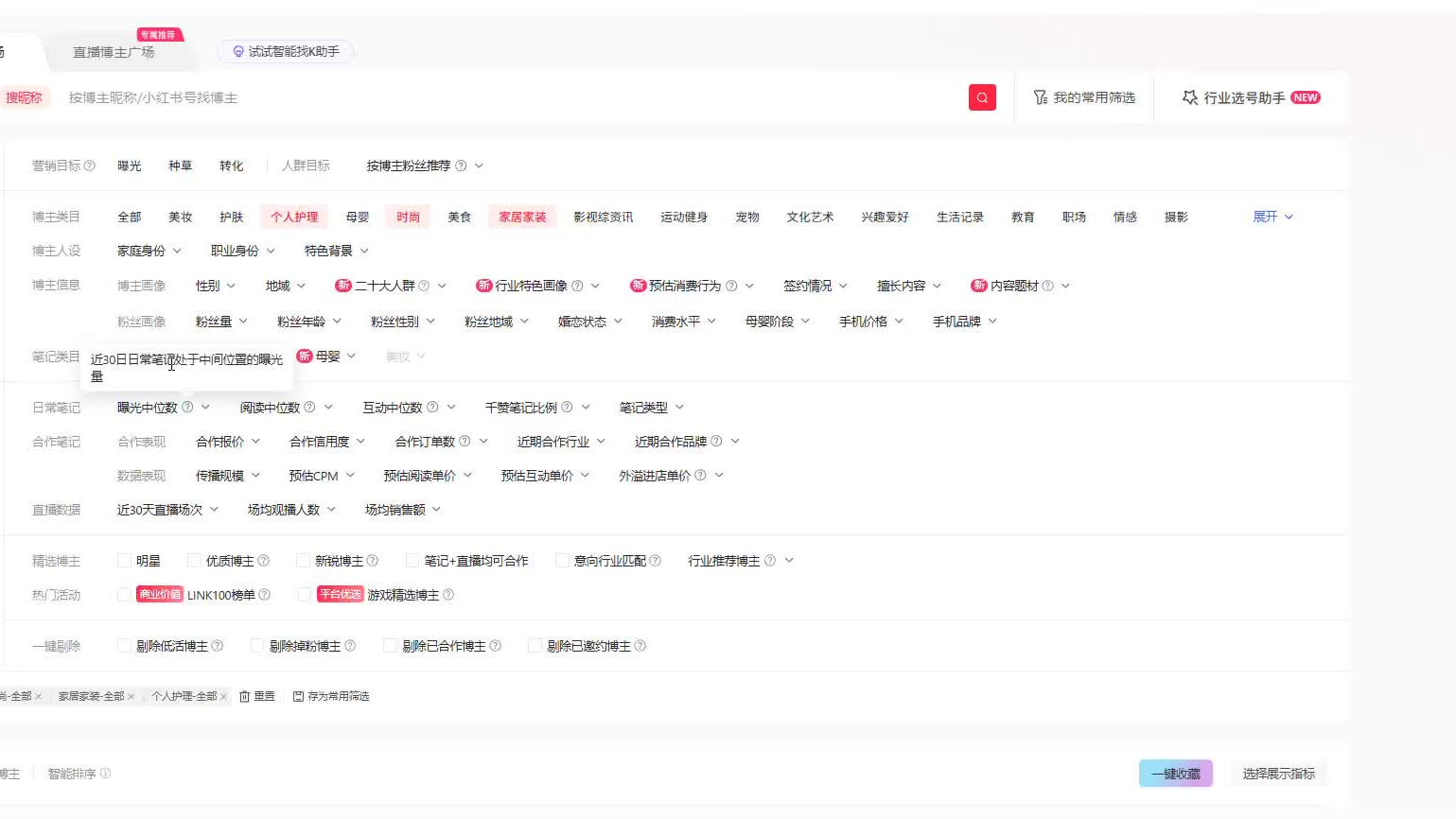Click the 选择展示指标 button
This screenshot has width=1456, height=819.
(x=1279, y=774)
